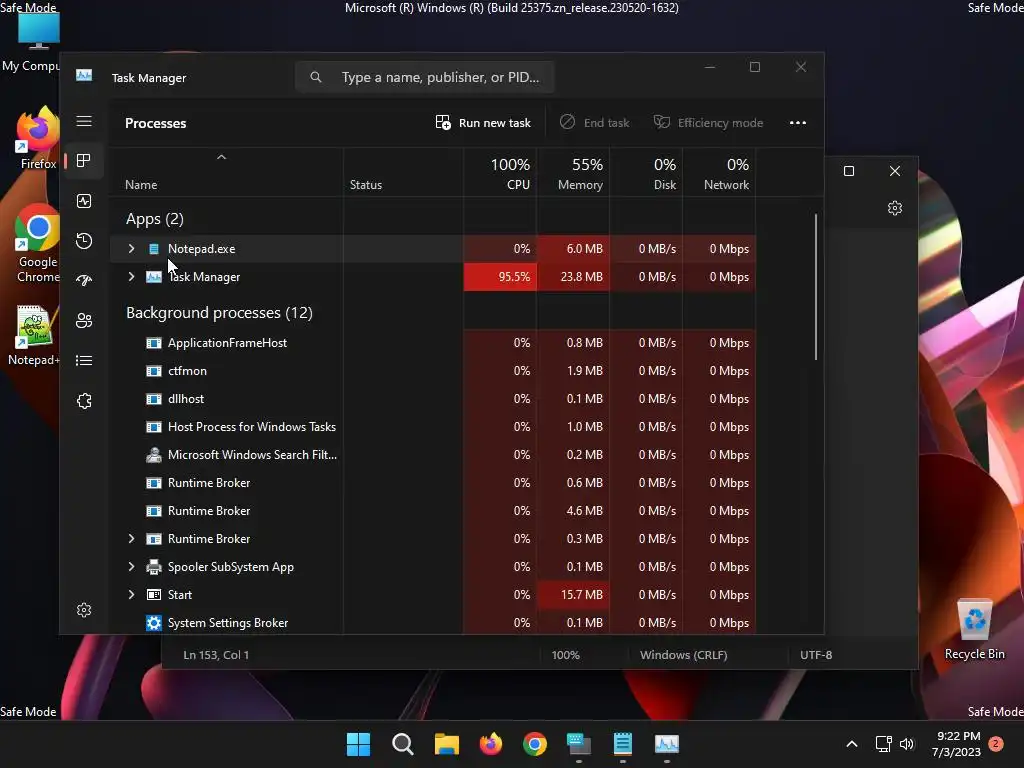The width and height of the screenshot is (1024, 768).
Task: Sort by the Status column header
Action: point(404,172)
